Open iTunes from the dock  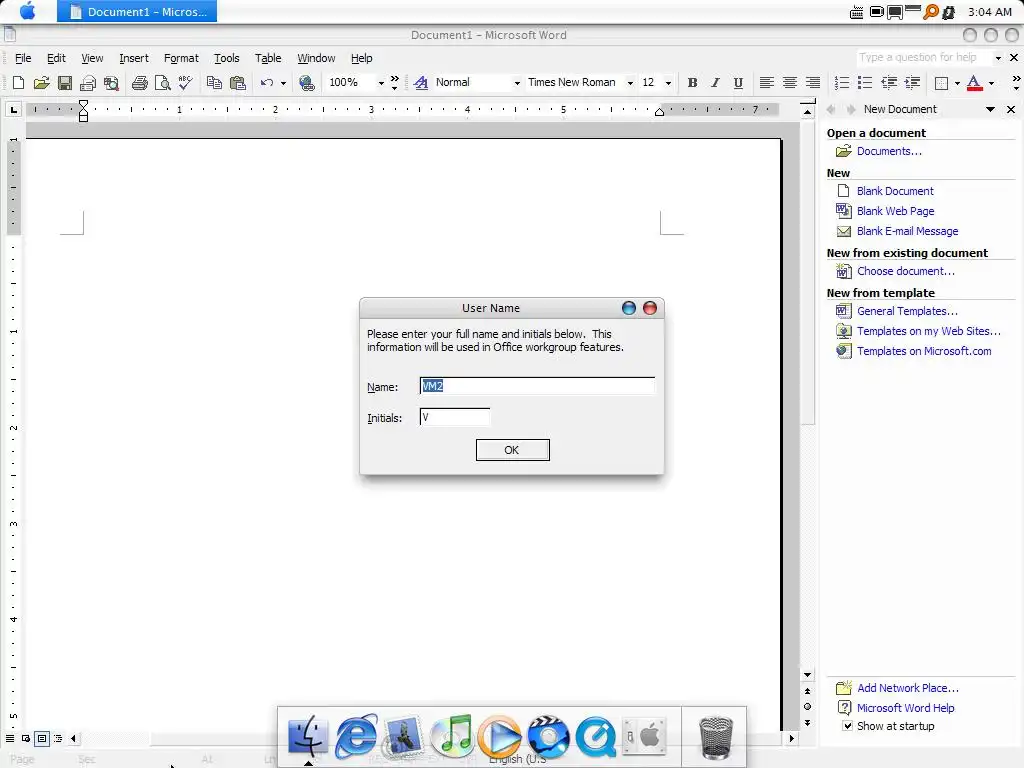click(x=452, y=735)
